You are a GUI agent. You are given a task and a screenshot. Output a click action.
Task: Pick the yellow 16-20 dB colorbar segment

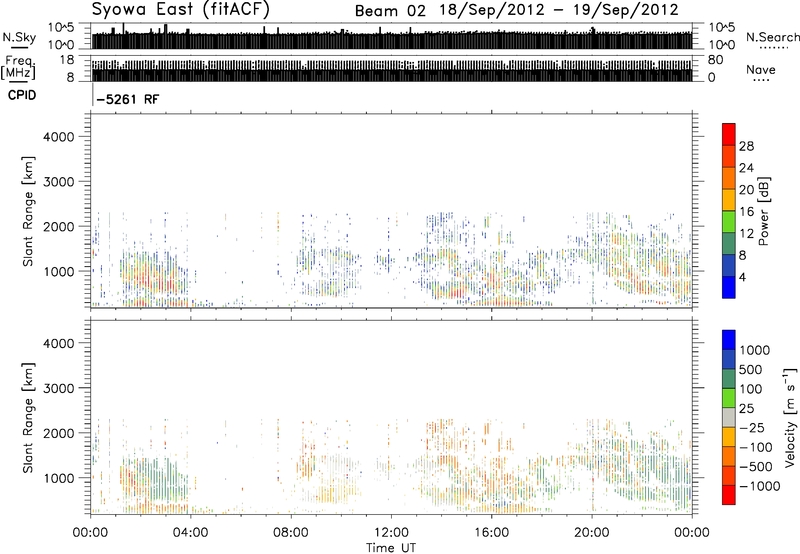click(x=729, y=200)
